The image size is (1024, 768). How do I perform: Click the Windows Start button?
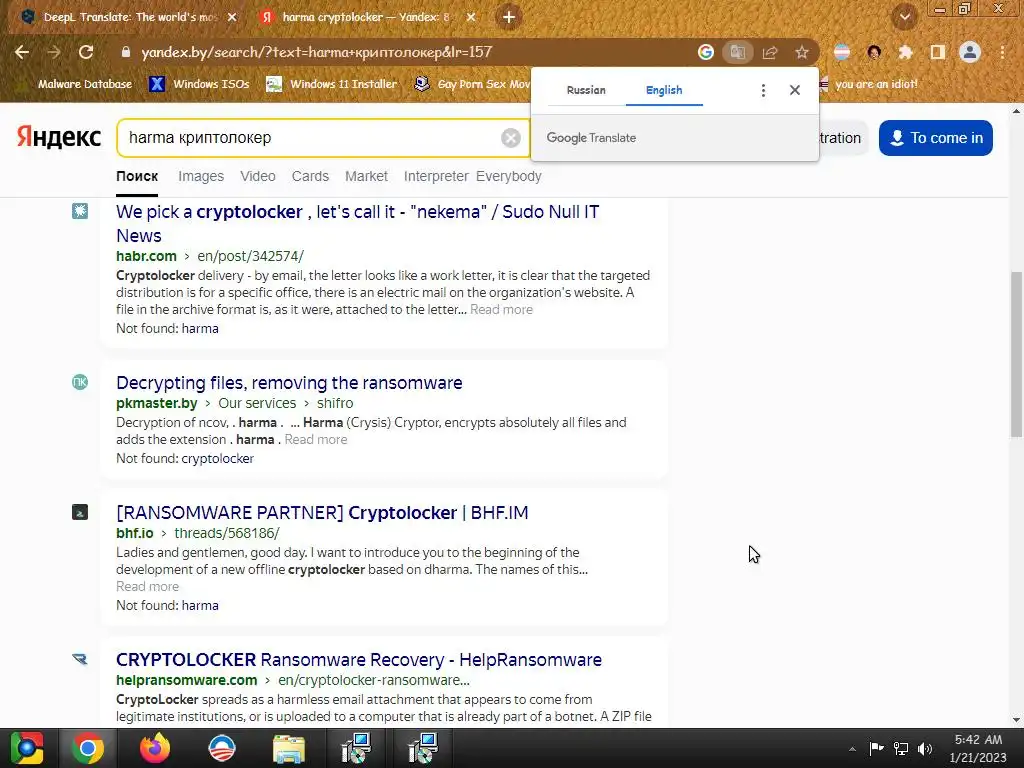click(x=27, y=748)
